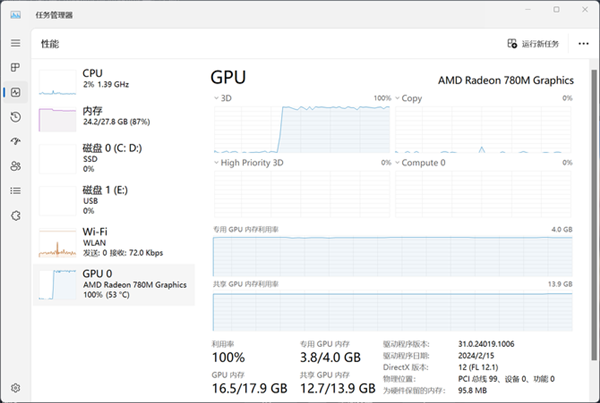The width and height of the screenshot is (600, 403).
Task: Expand the Copy engine graph dropdown
Action: click(x=397, y=98)
